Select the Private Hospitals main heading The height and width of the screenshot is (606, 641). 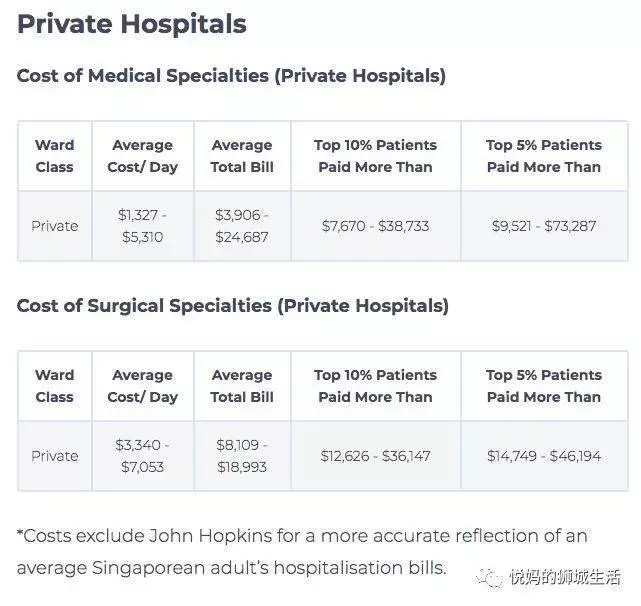point(132,24)
